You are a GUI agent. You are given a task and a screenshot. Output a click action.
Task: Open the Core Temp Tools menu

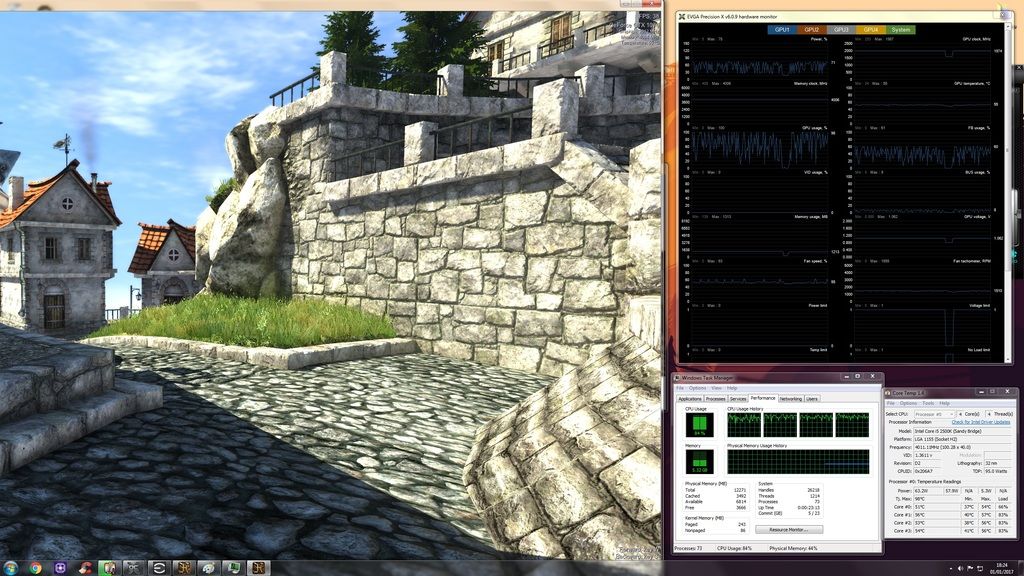tap(928, 403)
